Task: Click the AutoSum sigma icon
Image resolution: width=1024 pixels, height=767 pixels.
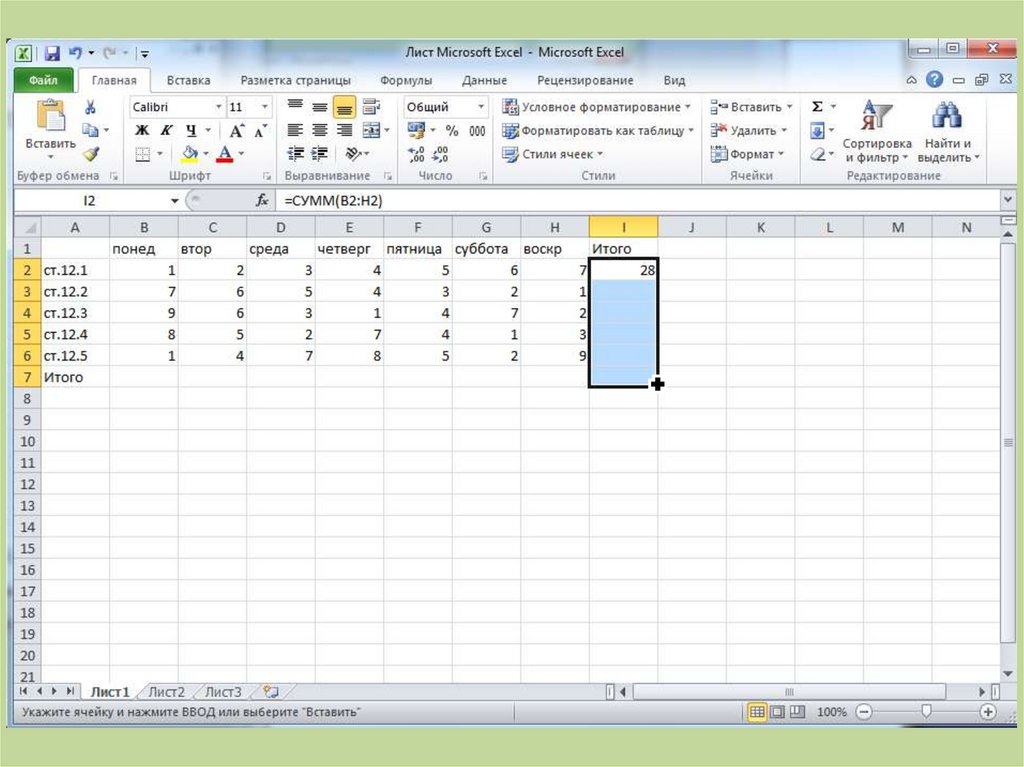Action: click(817, 107)
